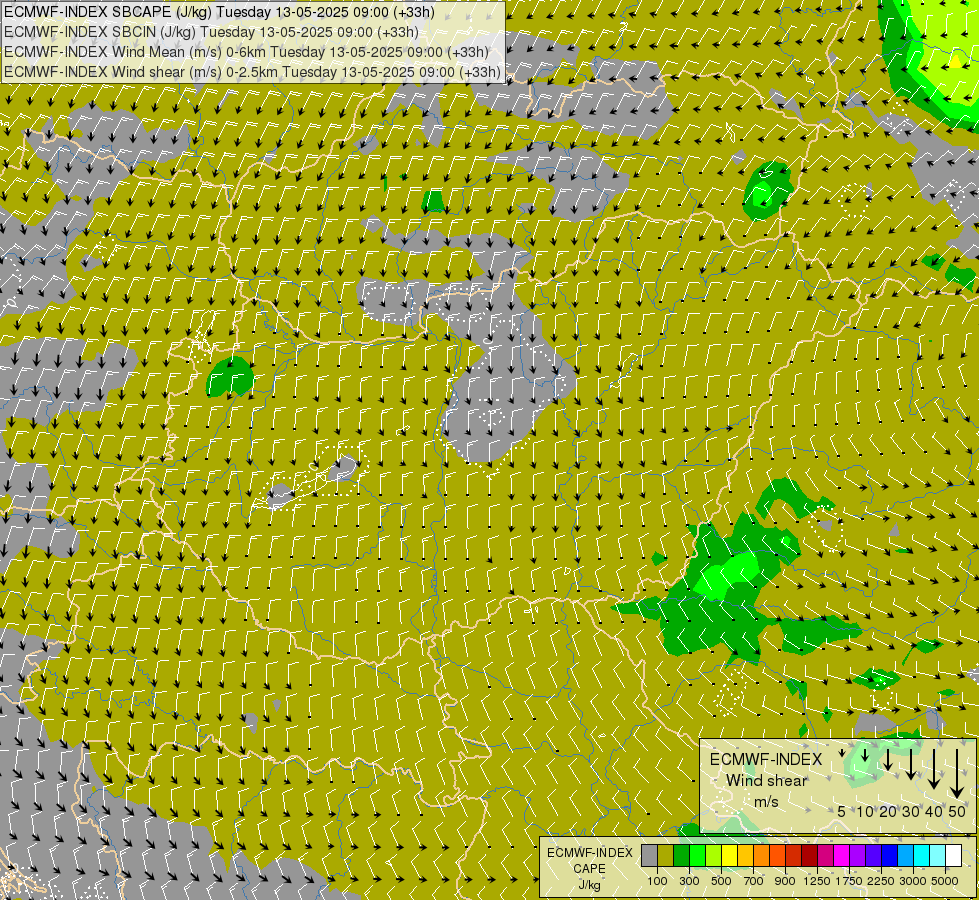Screen dimensions: 979x900
Task: Select the sky blue CAPE legend swatch
Action: (906, 856)
